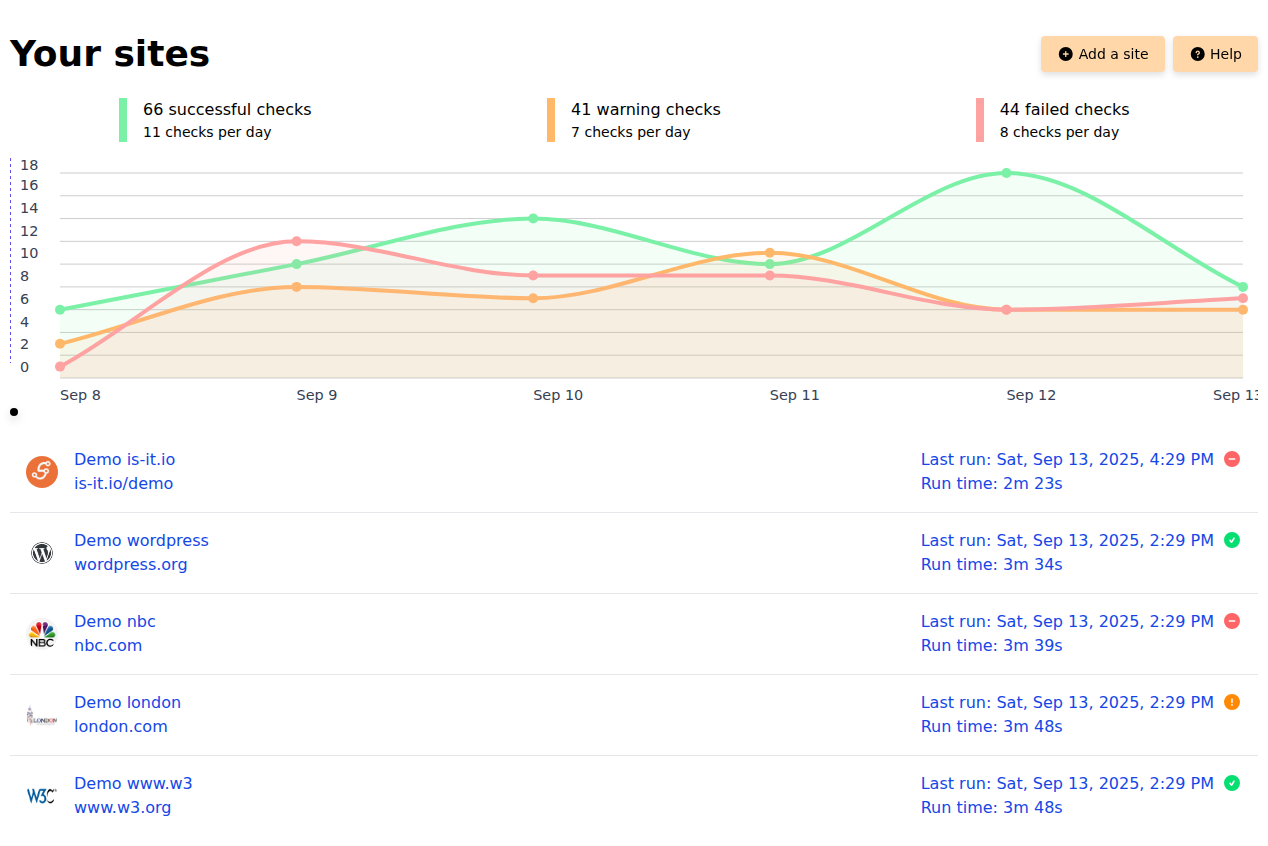
Task: Click green success status icon for wordpress
Action: 1232,540
